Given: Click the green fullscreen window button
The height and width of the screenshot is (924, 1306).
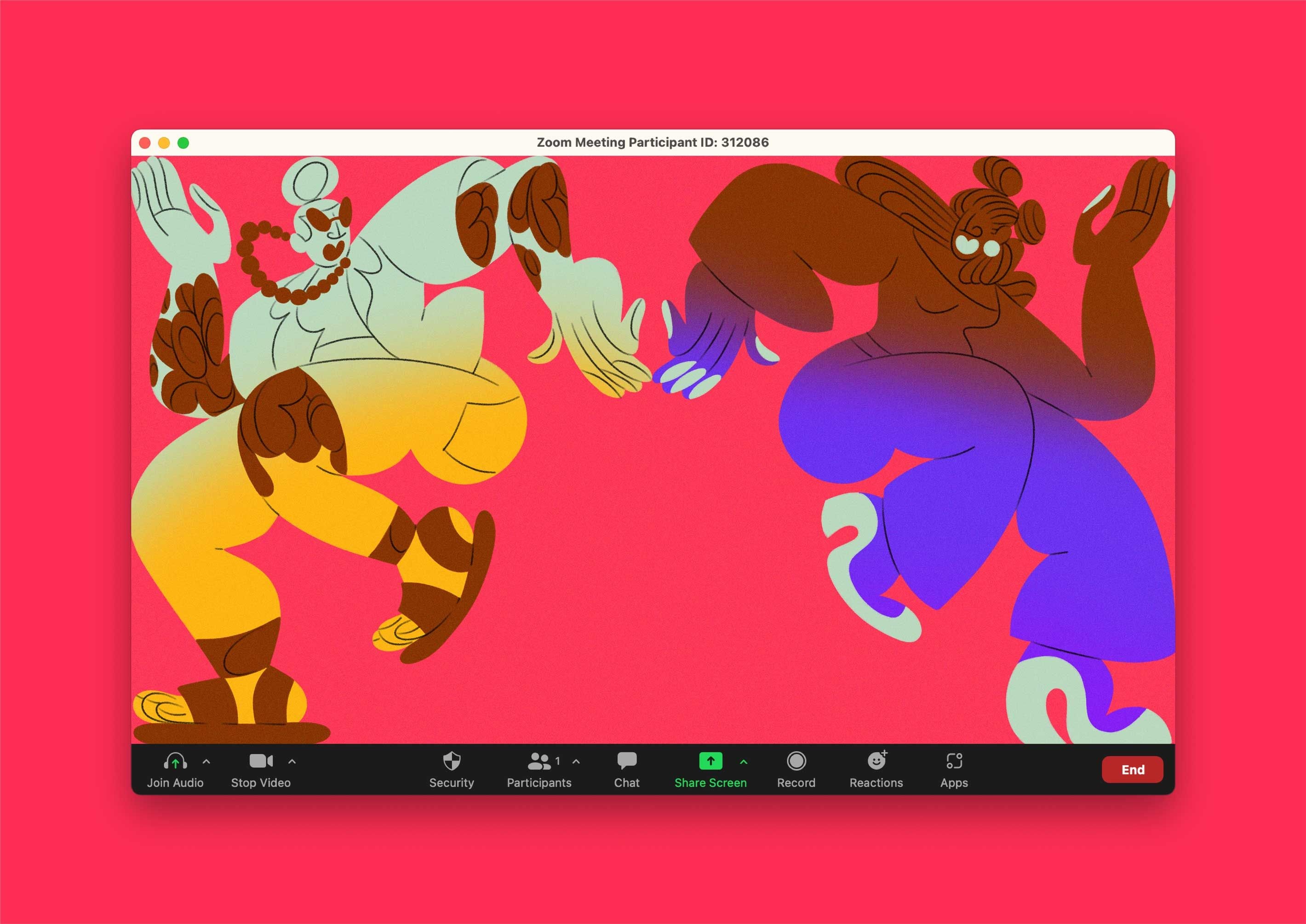Looking at the screenshot, I should click(183, 143).
